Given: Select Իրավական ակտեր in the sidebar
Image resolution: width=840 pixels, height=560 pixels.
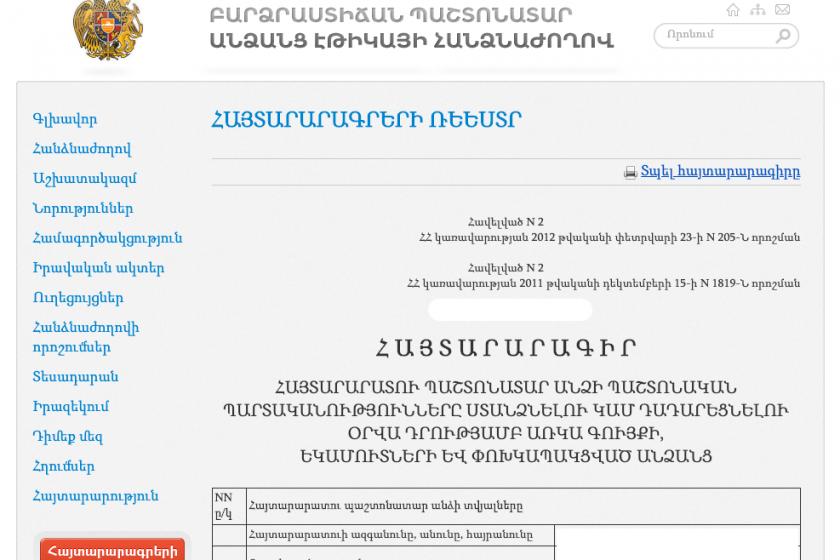Looking at the screenshot, I should [99, 268].
